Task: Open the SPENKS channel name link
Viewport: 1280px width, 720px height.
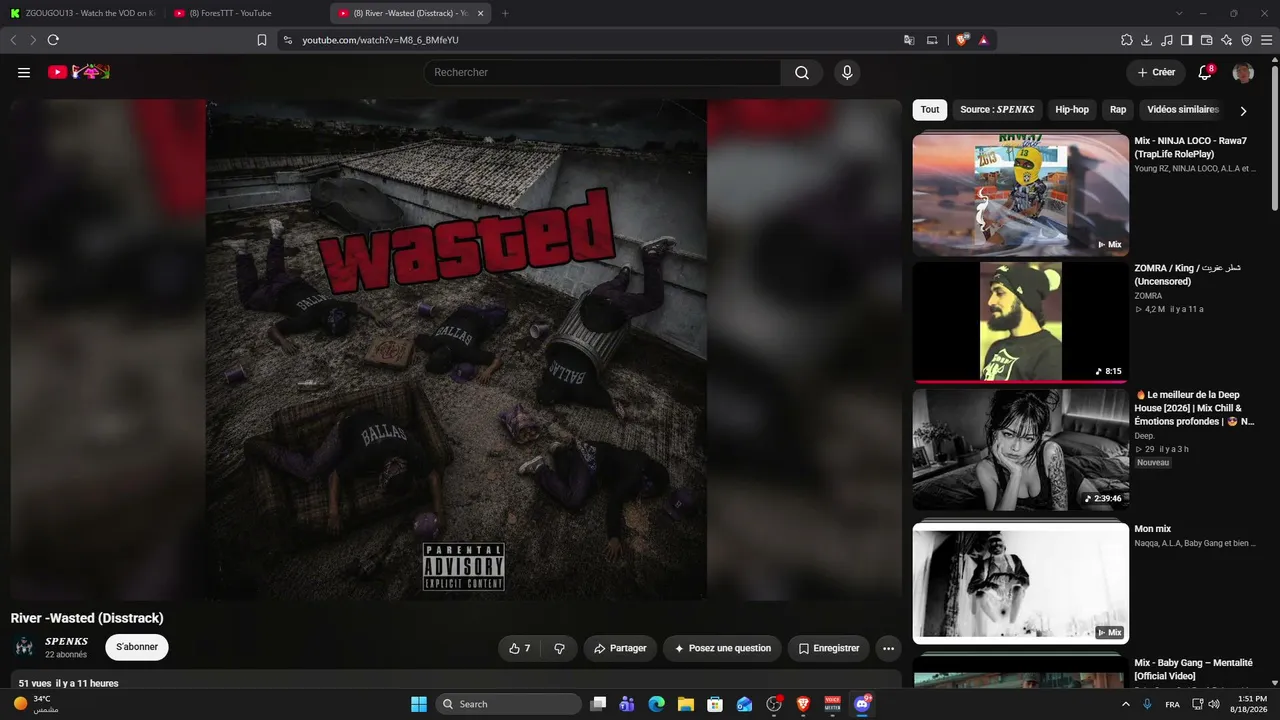Action: [66, 641]
